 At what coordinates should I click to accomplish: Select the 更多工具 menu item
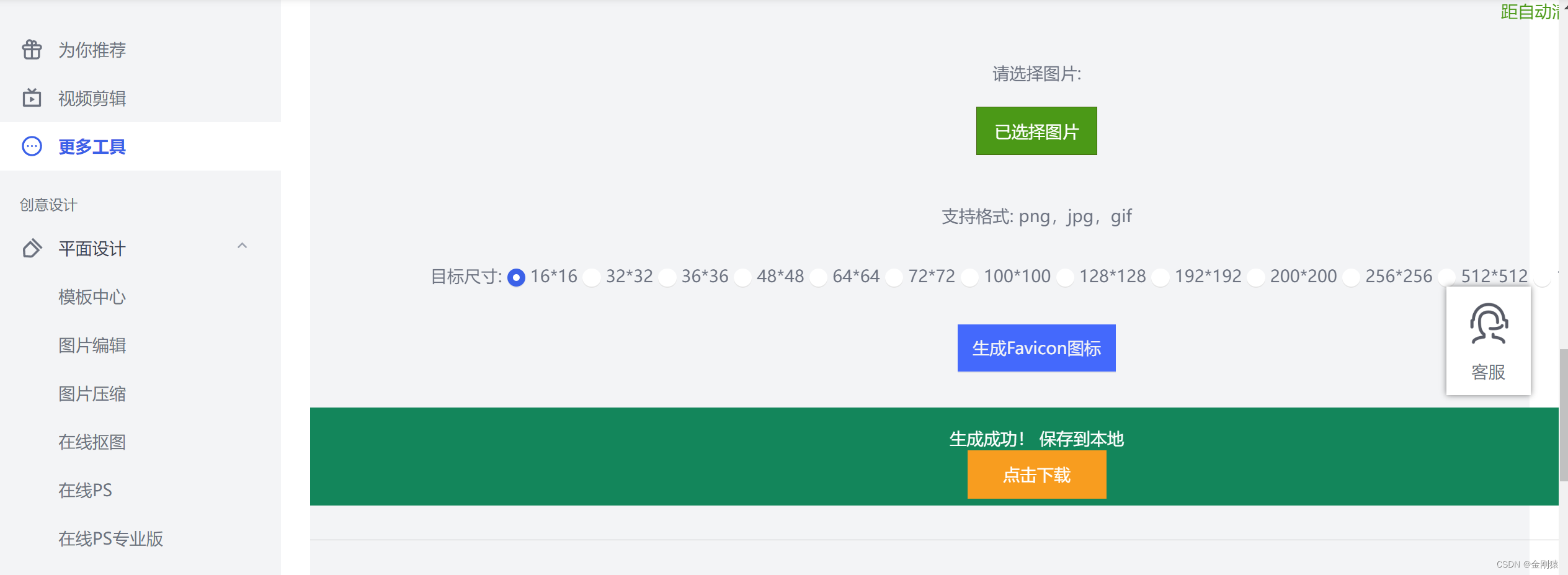pyautogui.click(x=140, y=146)
